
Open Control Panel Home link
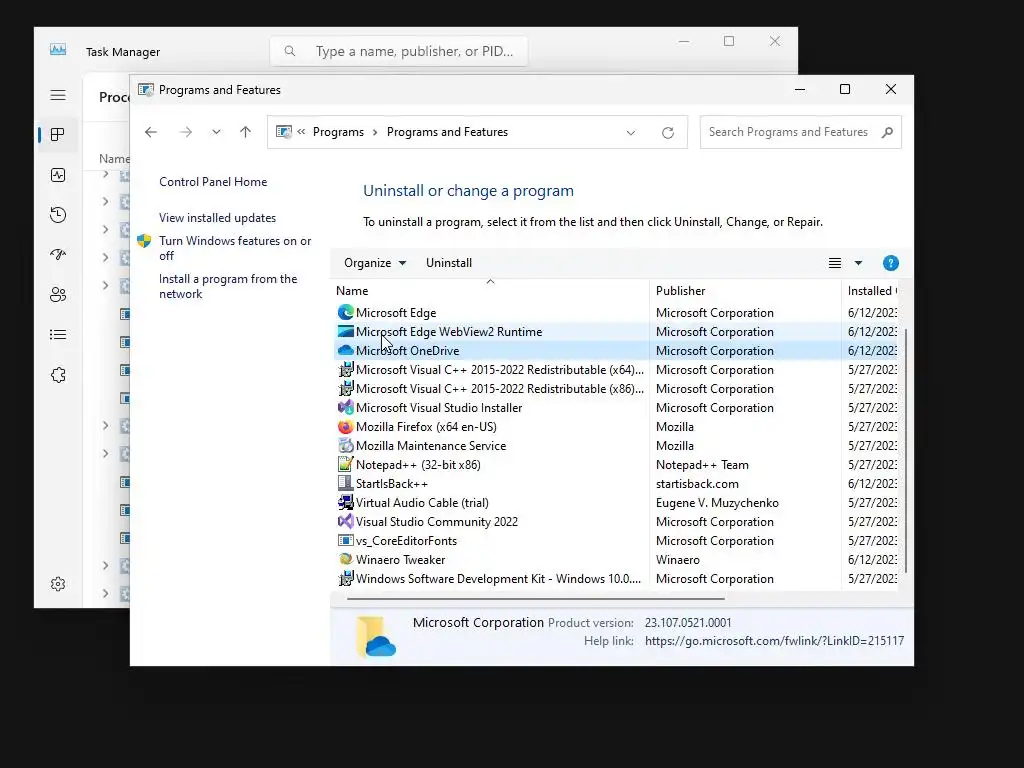(x=213, y=182)
